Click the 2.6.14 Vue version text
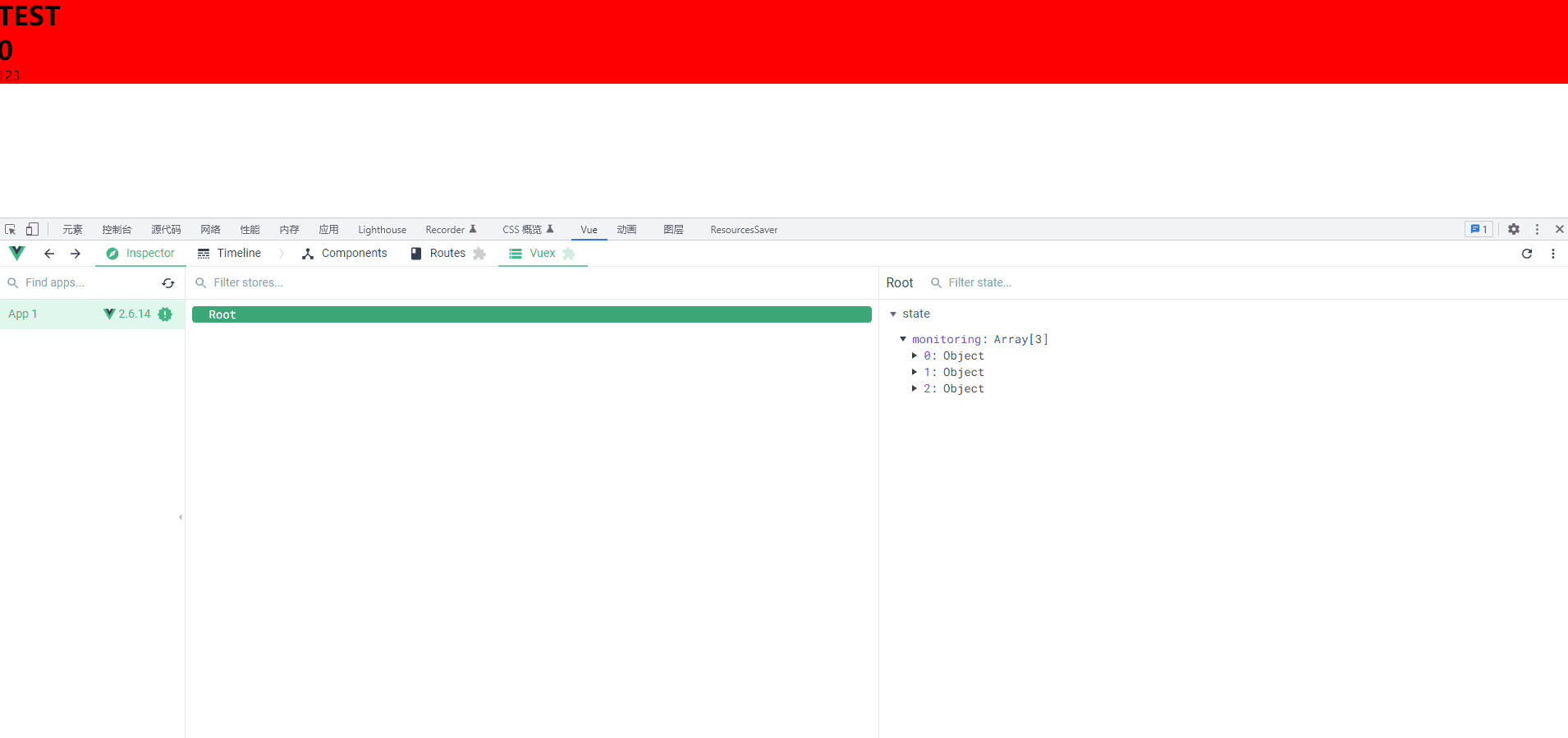The image size is (1568, 738). [135, 314]
